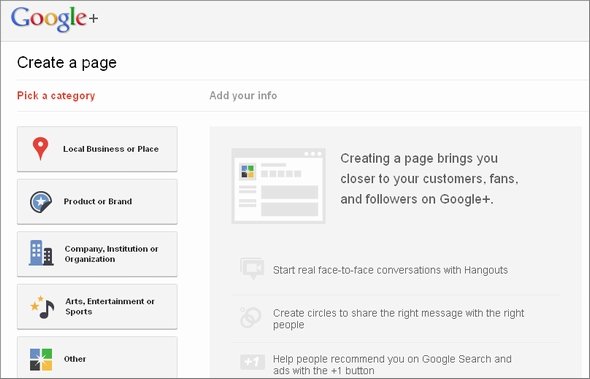Click the Hangouts conversations text
This screenshot has height=379, width=590.
coord(390,270)
